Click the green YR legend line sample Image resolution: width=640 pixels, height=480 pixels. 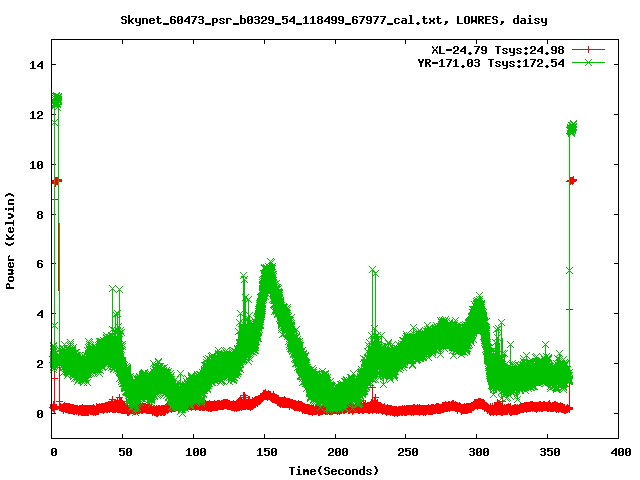(x=588, y=63)
